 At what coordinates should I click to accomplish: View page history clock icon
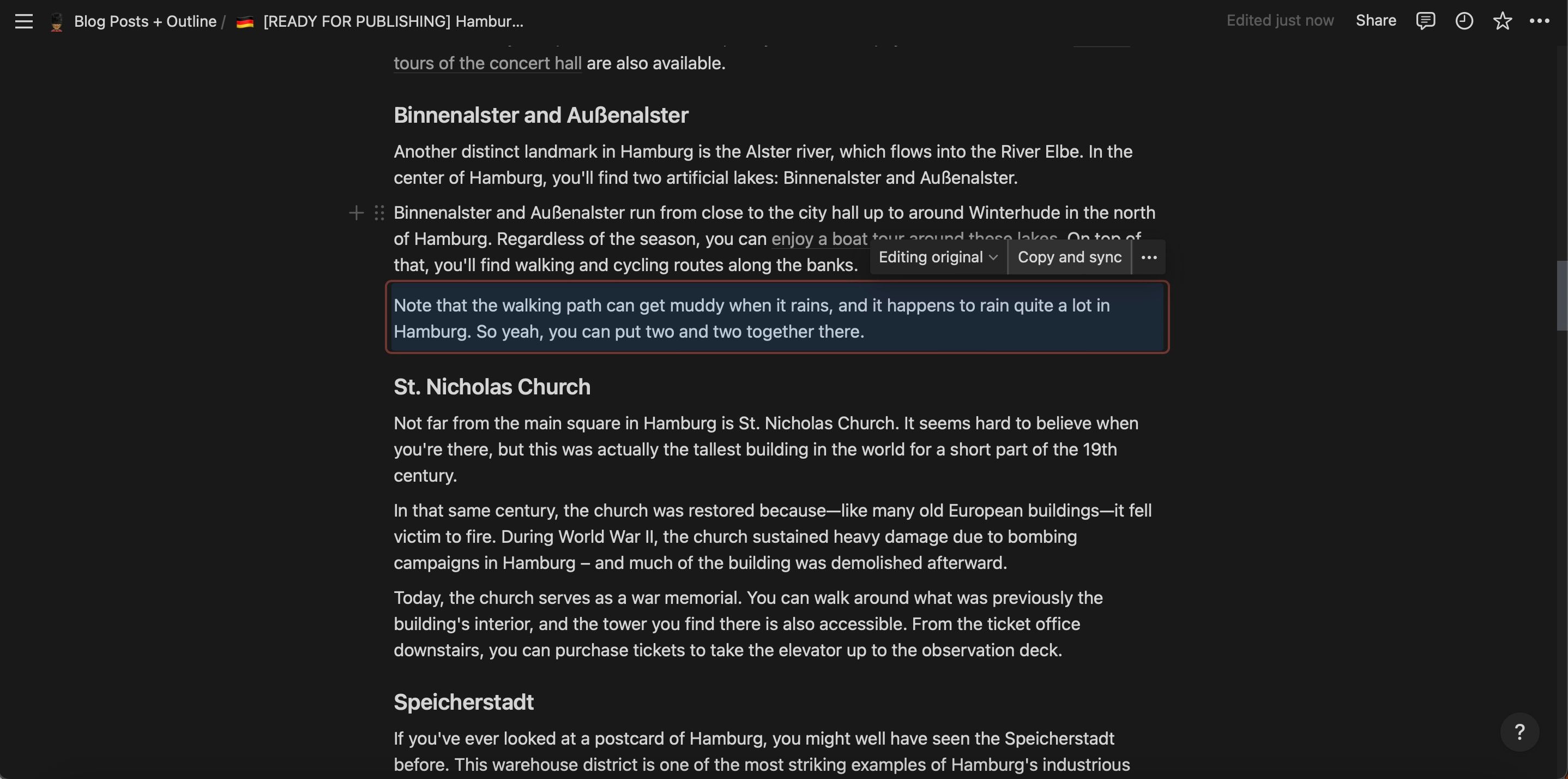click(1464, 21)
